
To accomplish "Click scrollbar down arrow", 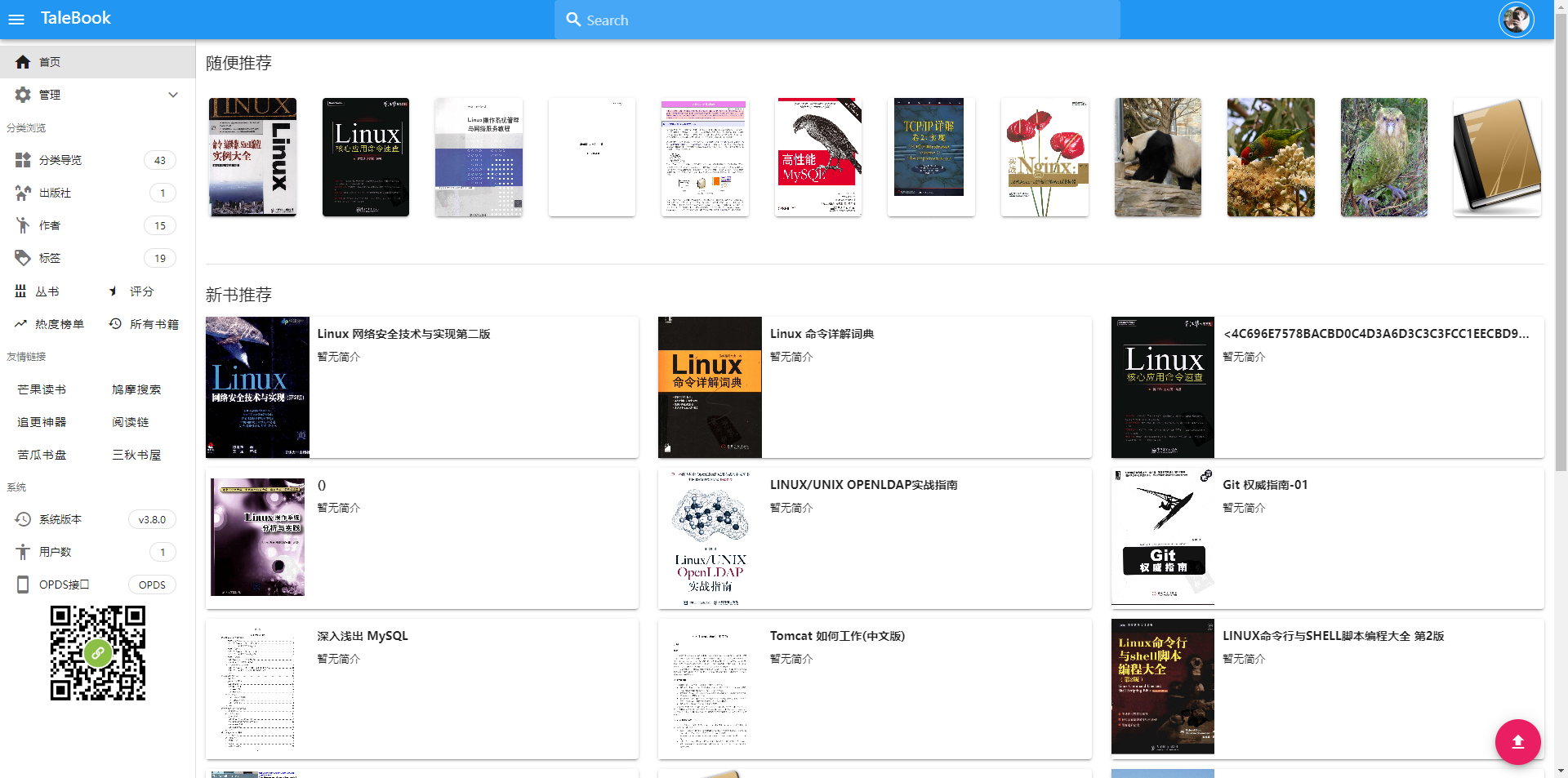I will click(1561, 771).
